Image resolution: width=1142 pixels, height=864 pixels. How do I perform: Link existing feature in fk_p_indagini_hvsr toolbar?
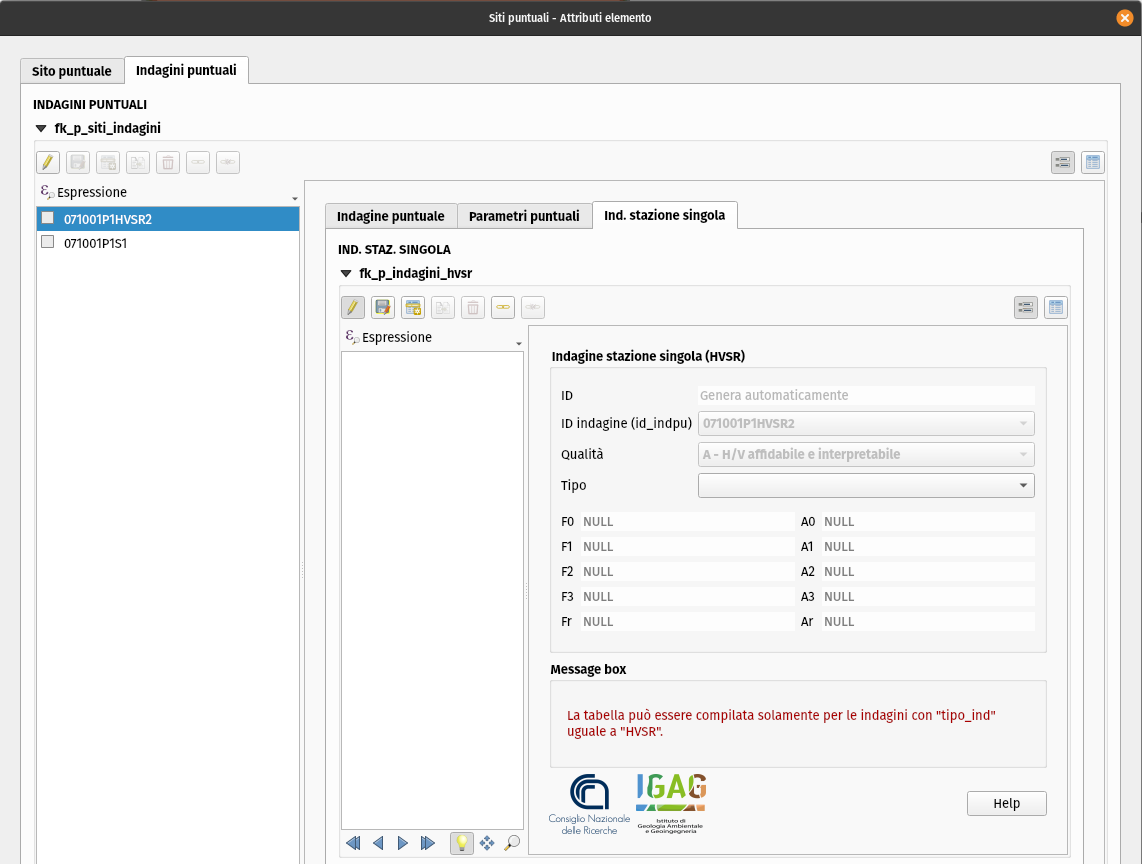point(503,307)
